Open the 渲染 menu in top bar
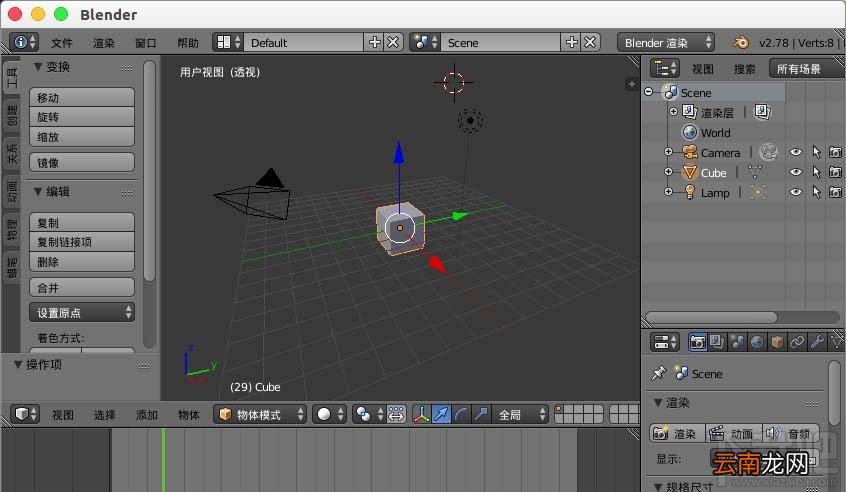 pyautogui.click(x=104, y=43)
